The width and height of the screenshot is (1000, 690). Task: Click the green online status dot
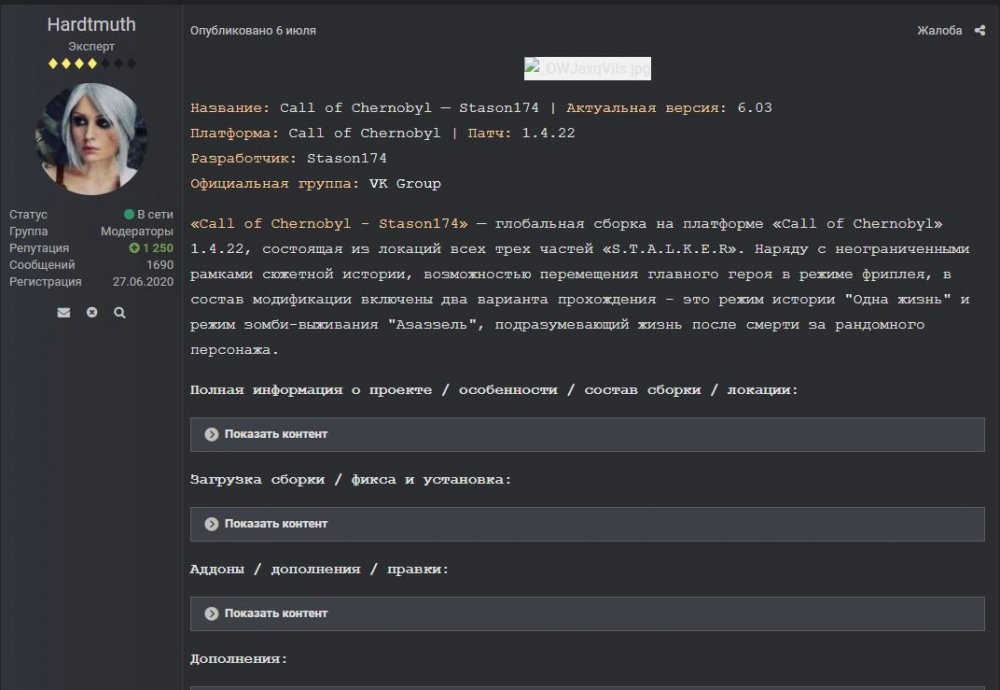[x=129, y=214]
